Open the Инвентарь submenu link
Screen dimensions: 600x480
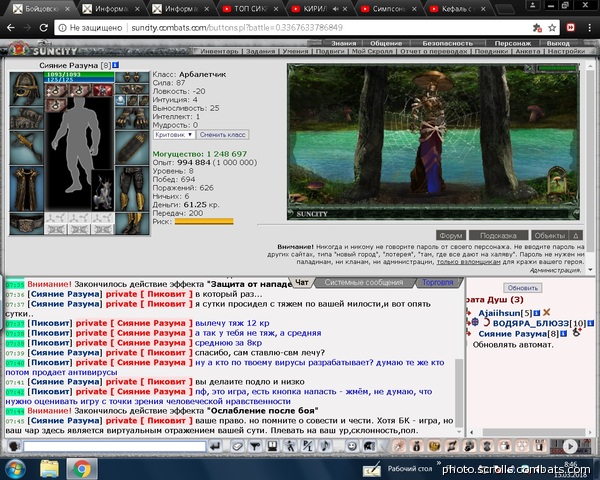(x=219, y=51)
